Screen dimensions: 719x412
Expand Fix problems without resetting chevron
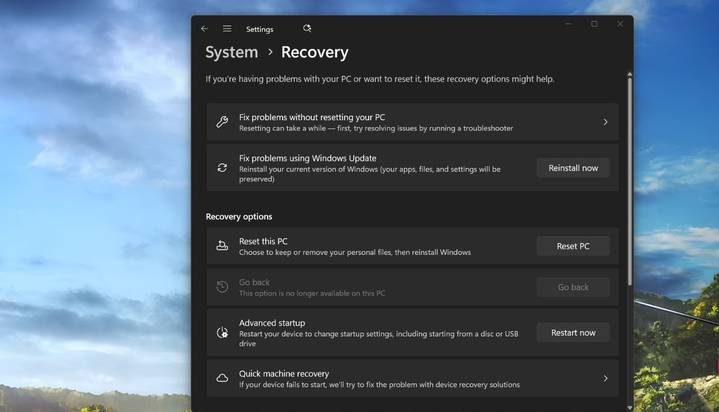[605, 122]
